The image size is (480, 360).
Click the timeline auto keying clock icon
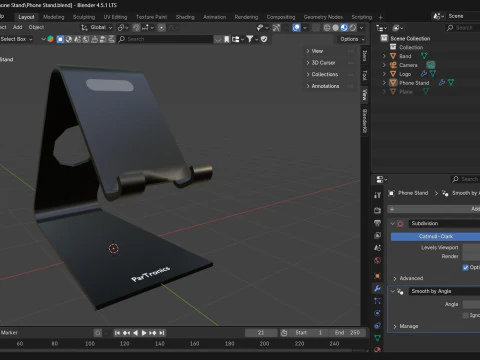(x=284, y=333)
